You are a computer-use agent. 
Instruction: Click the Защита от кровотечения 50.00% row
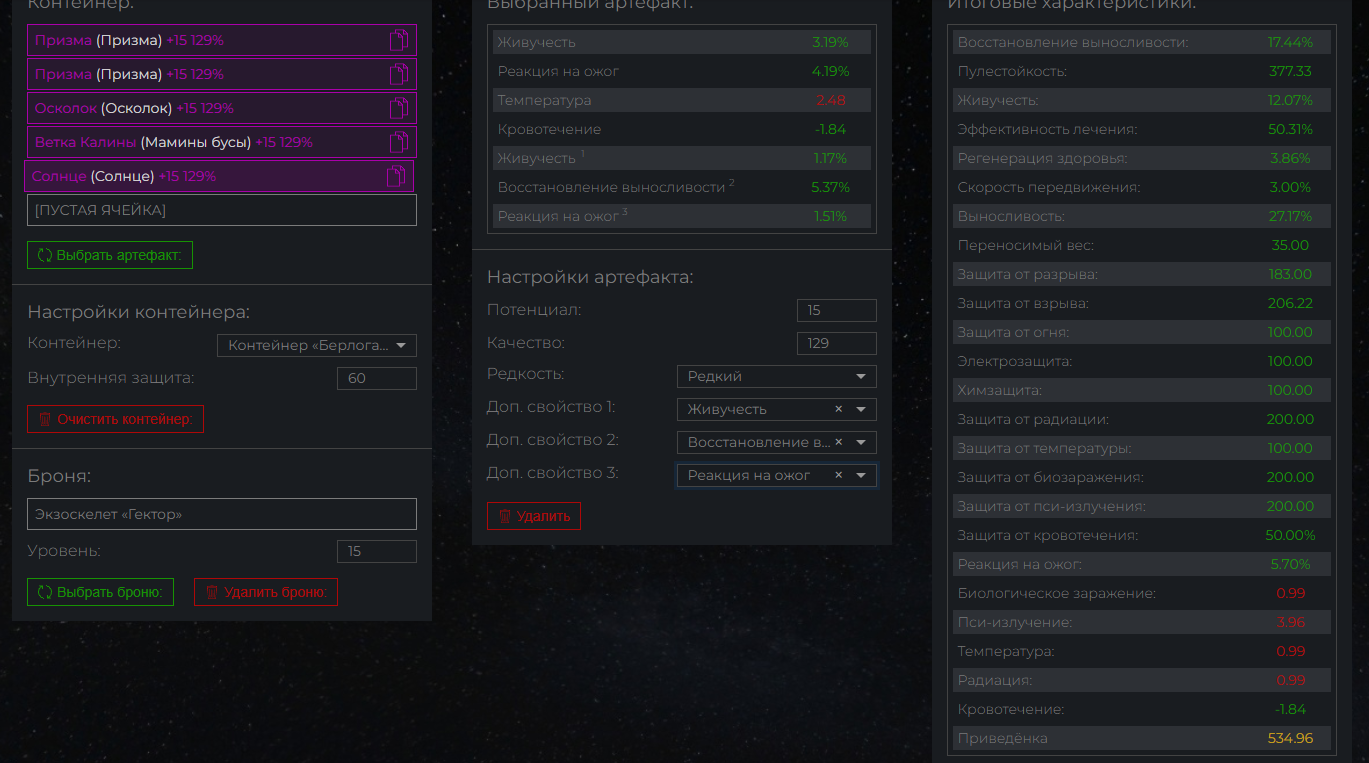tap(1142, 535)
